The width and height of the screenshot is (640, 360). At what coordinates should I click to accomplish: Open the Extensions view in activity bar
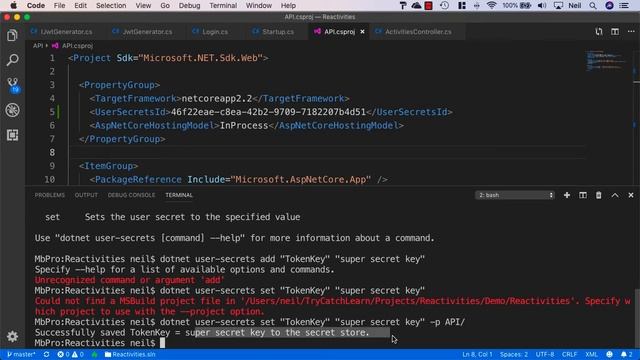[12, 135]
